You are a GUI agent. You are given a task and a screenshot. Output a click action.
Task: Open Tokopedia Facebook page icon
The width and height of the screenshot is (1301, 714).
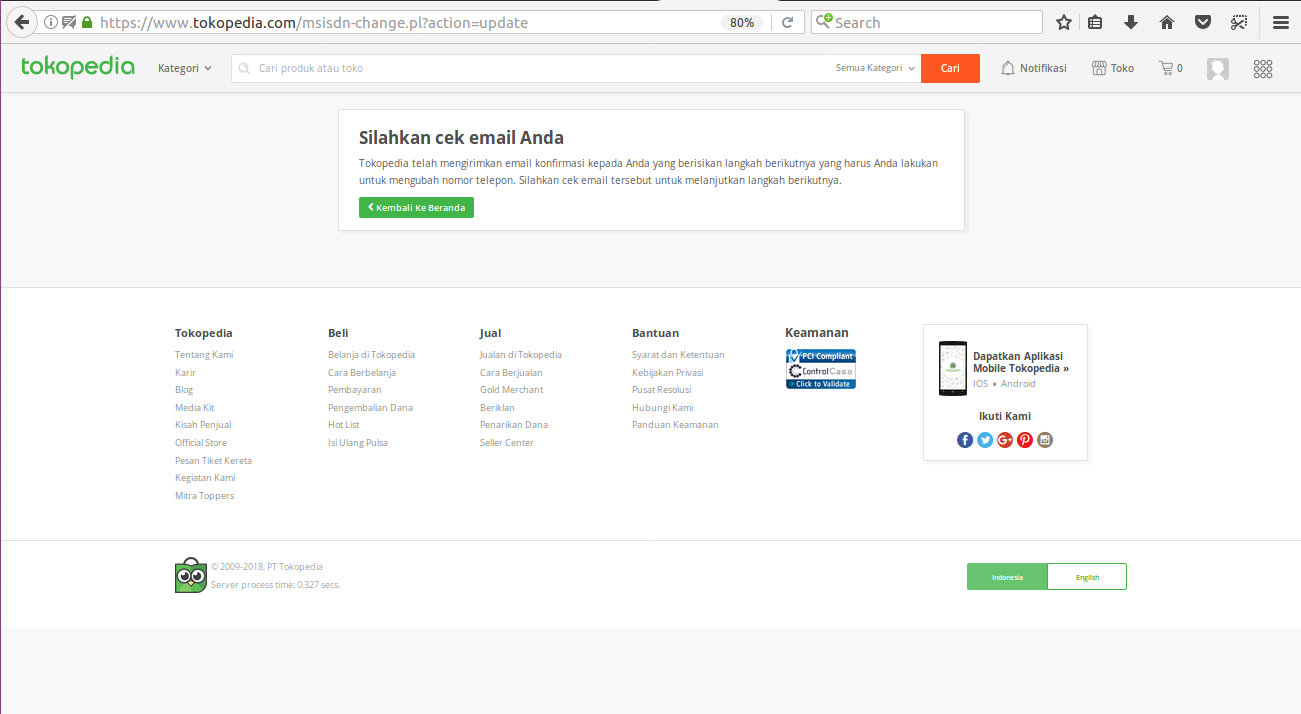pos(965,440)
